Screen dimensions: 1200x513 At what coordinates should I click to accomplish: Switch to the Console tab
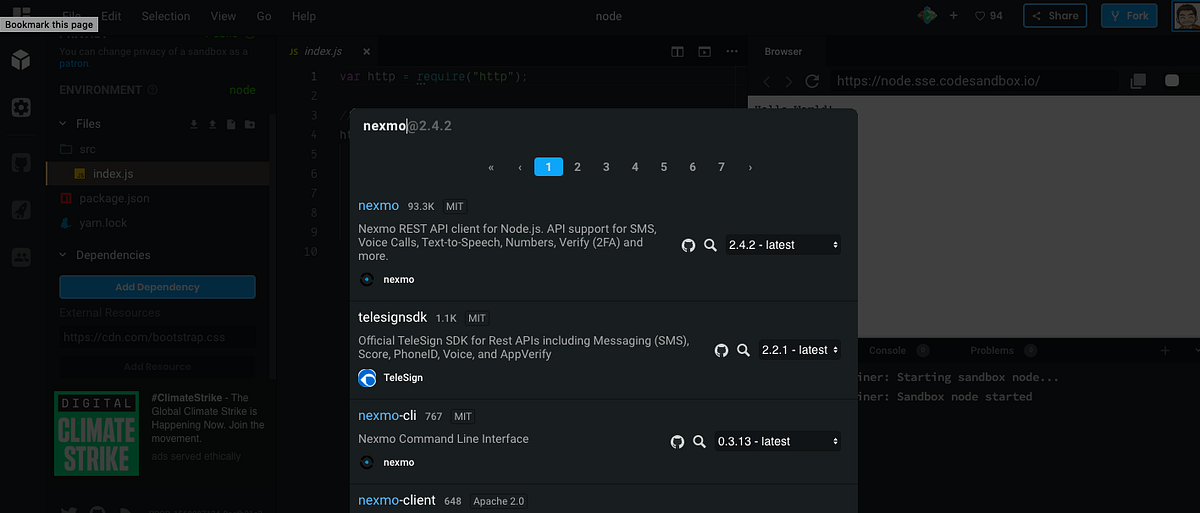(x=887, y=350)
